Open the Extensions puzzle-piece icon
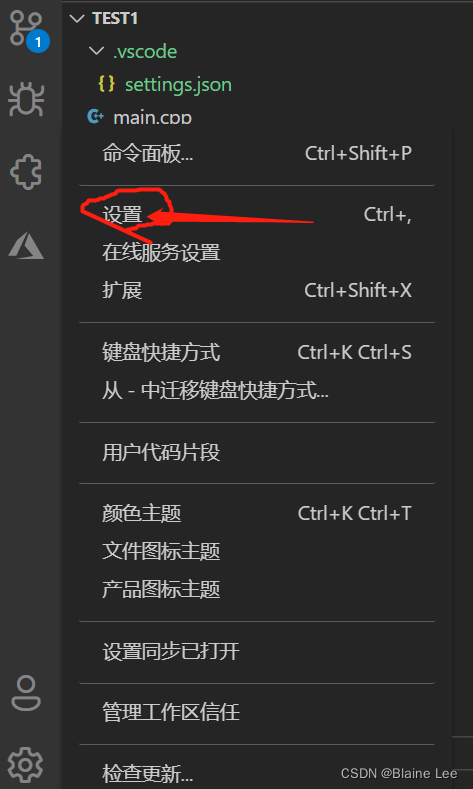Screen dimensions: 473x789 (26, 172)
